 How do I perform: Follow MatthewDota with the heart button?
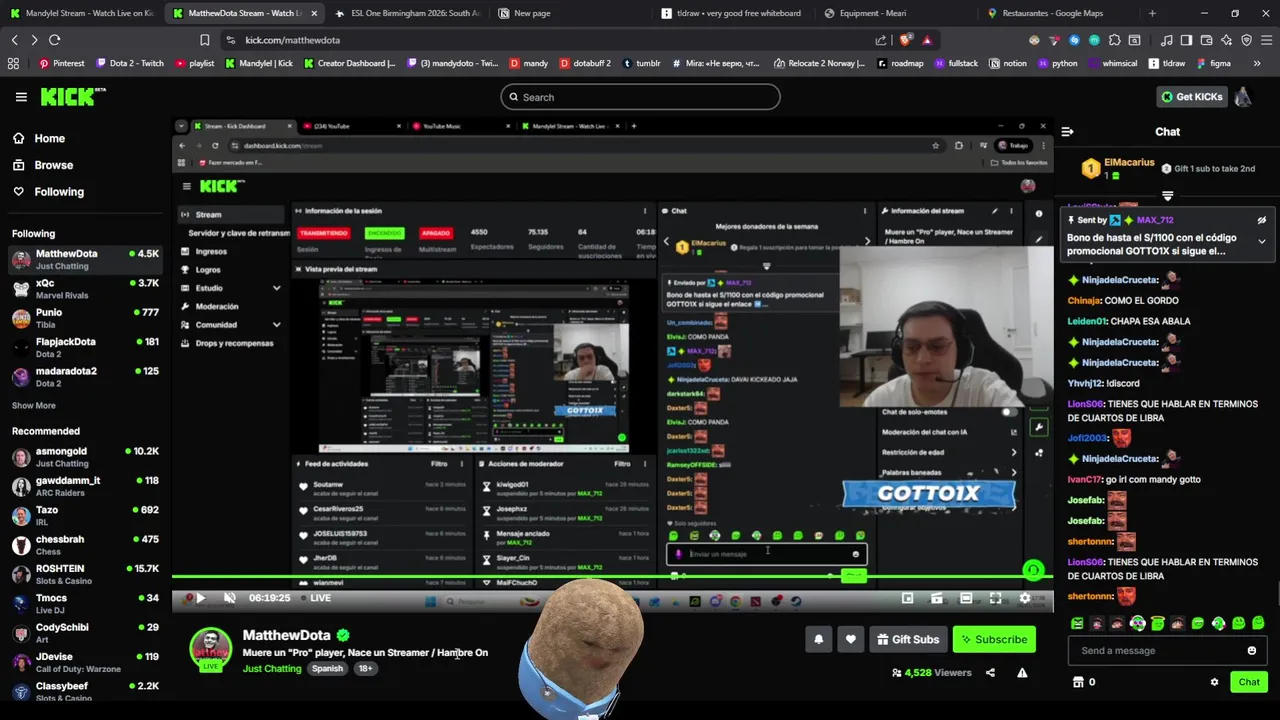(x=851, y=640)
